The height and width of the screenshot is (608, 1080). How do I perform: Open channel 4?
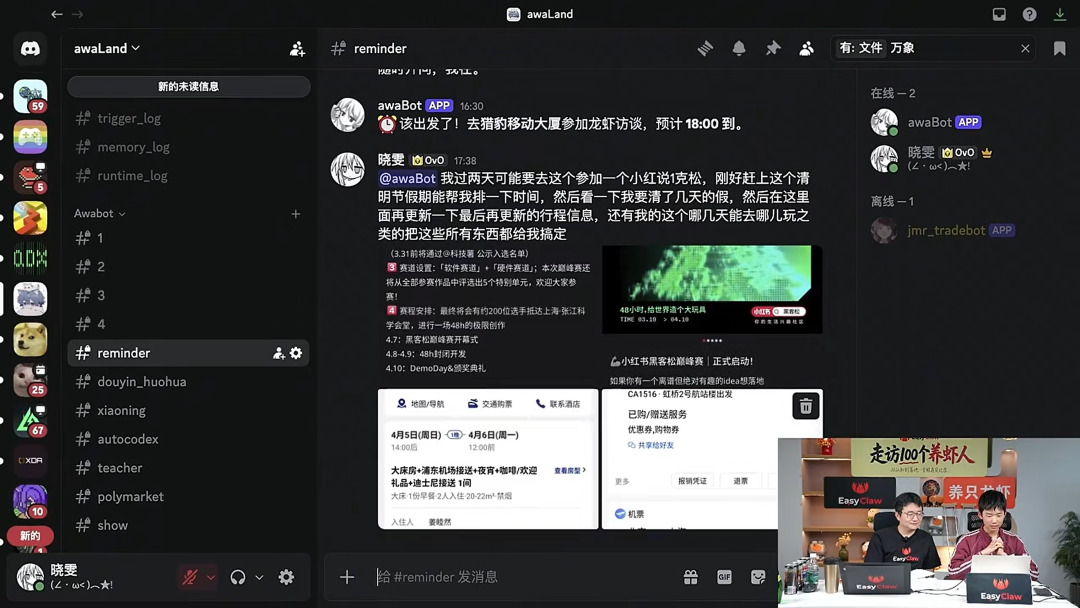point(188,324)
